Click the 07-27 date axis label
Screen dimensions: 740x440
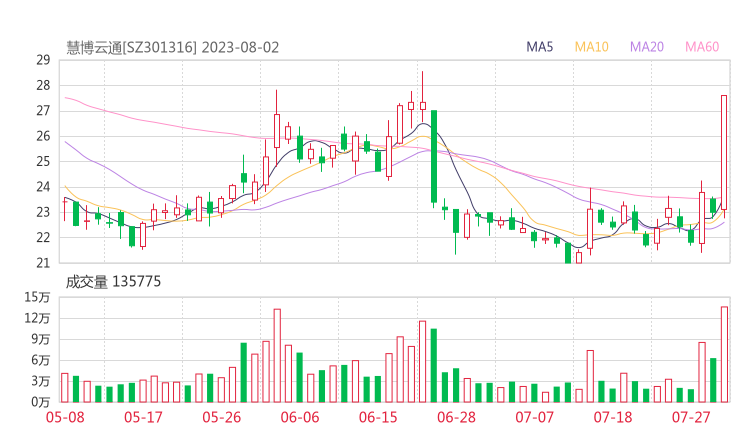tap(691, 417)
